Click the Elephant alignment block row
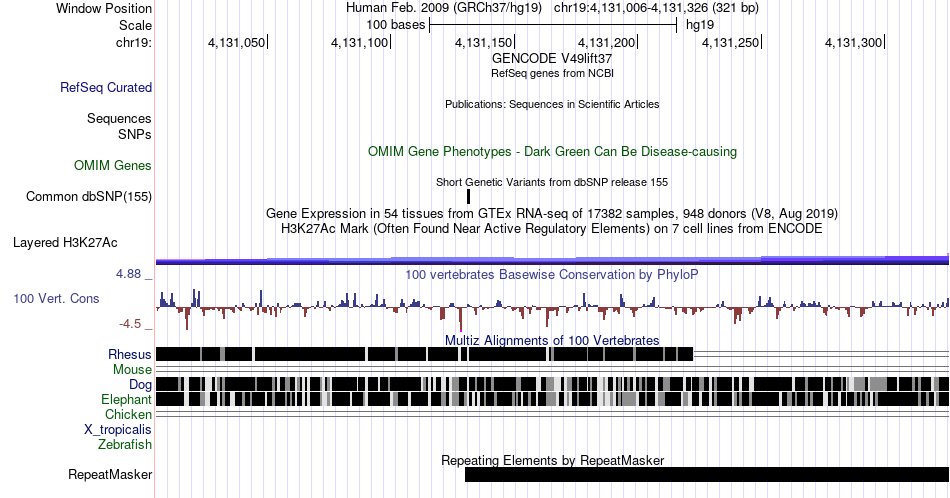This screenshot has width=950, height=498. pos(552,399)
